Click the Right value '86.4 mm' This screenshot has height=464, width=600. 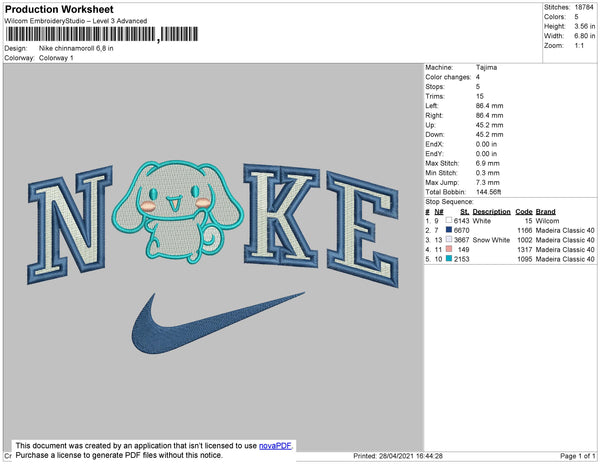489,115
